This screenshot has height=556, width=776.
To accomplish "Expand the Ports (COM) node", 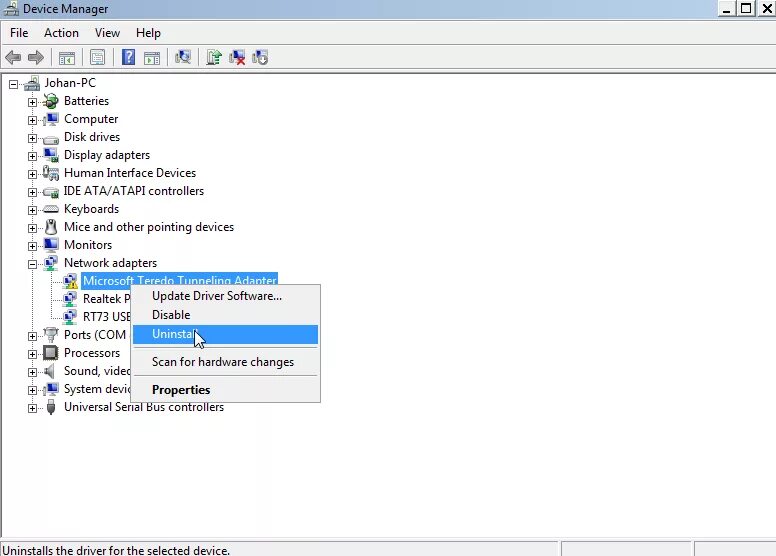I will tap(32, 336).
